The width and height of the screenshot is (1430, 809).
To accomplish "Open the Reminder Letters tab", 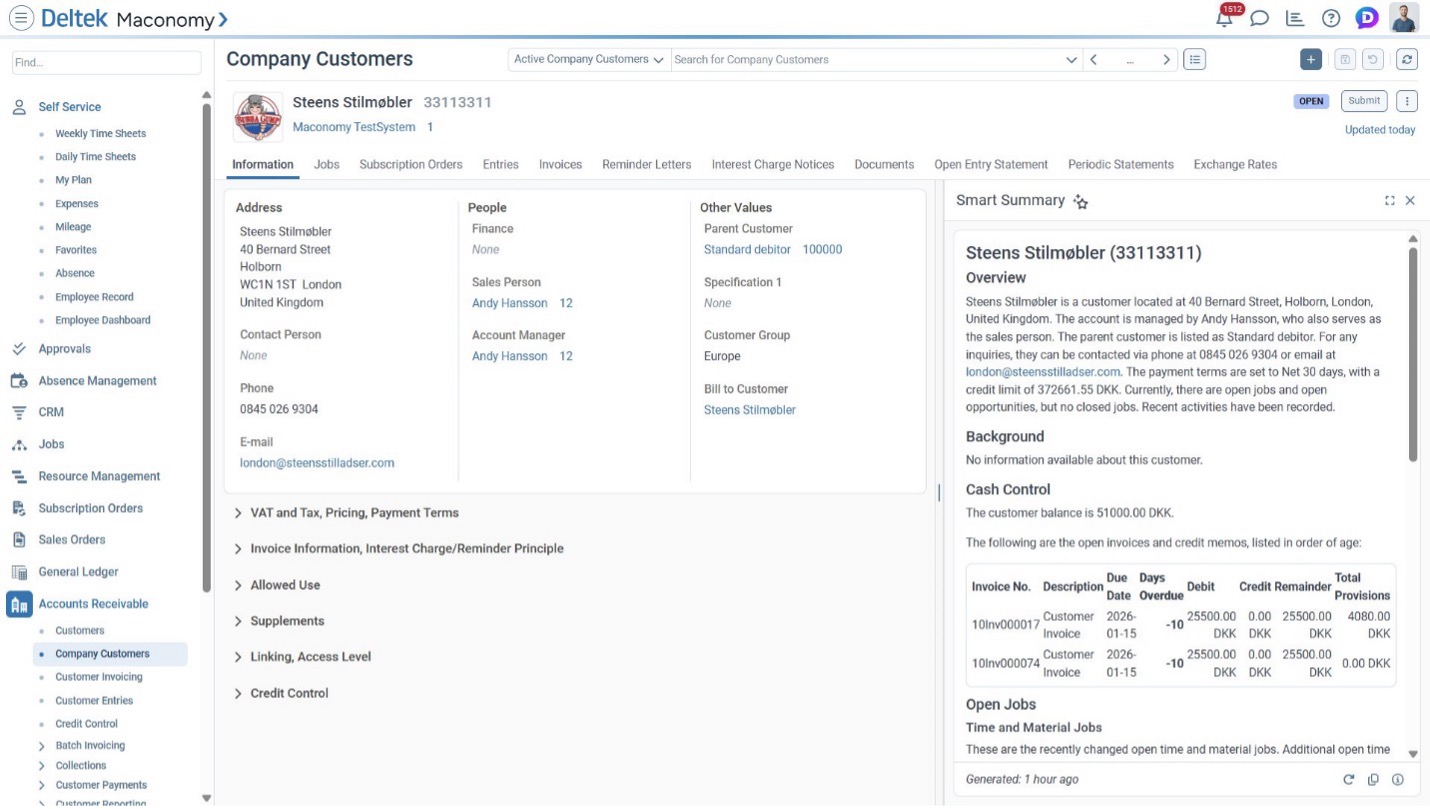I will pyautogui.click(x=646, y=164).
